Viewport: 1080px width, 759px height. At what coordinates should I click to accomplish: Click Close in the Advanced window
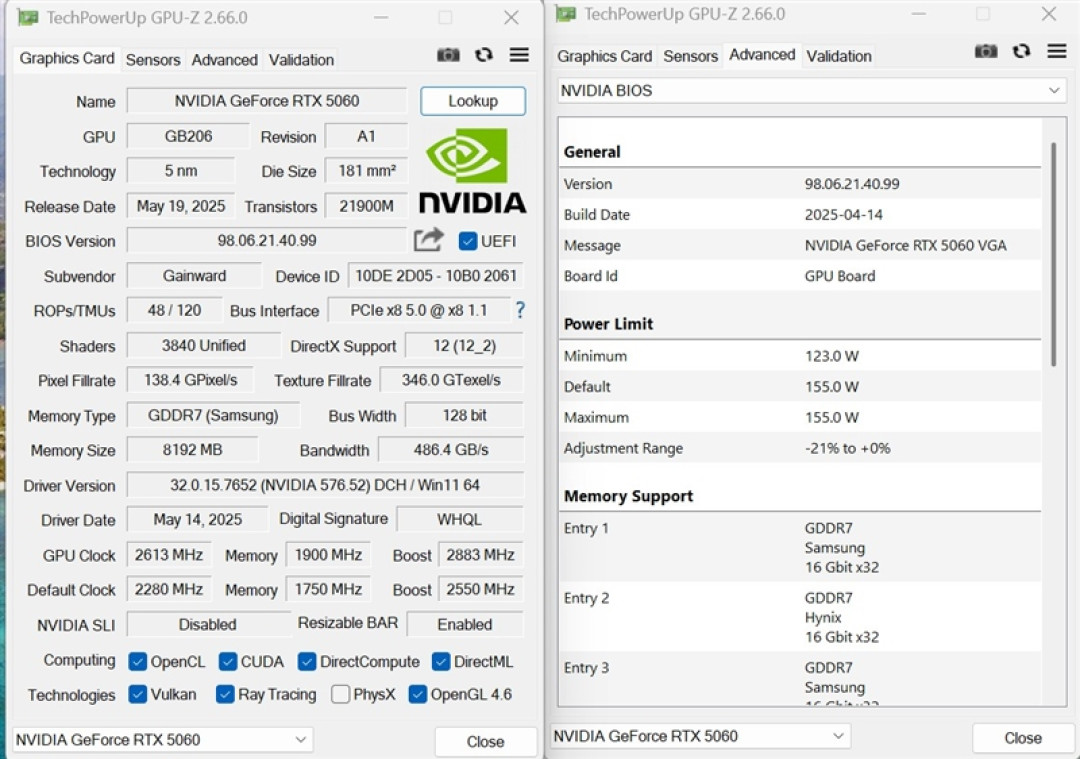(1022, 737)
